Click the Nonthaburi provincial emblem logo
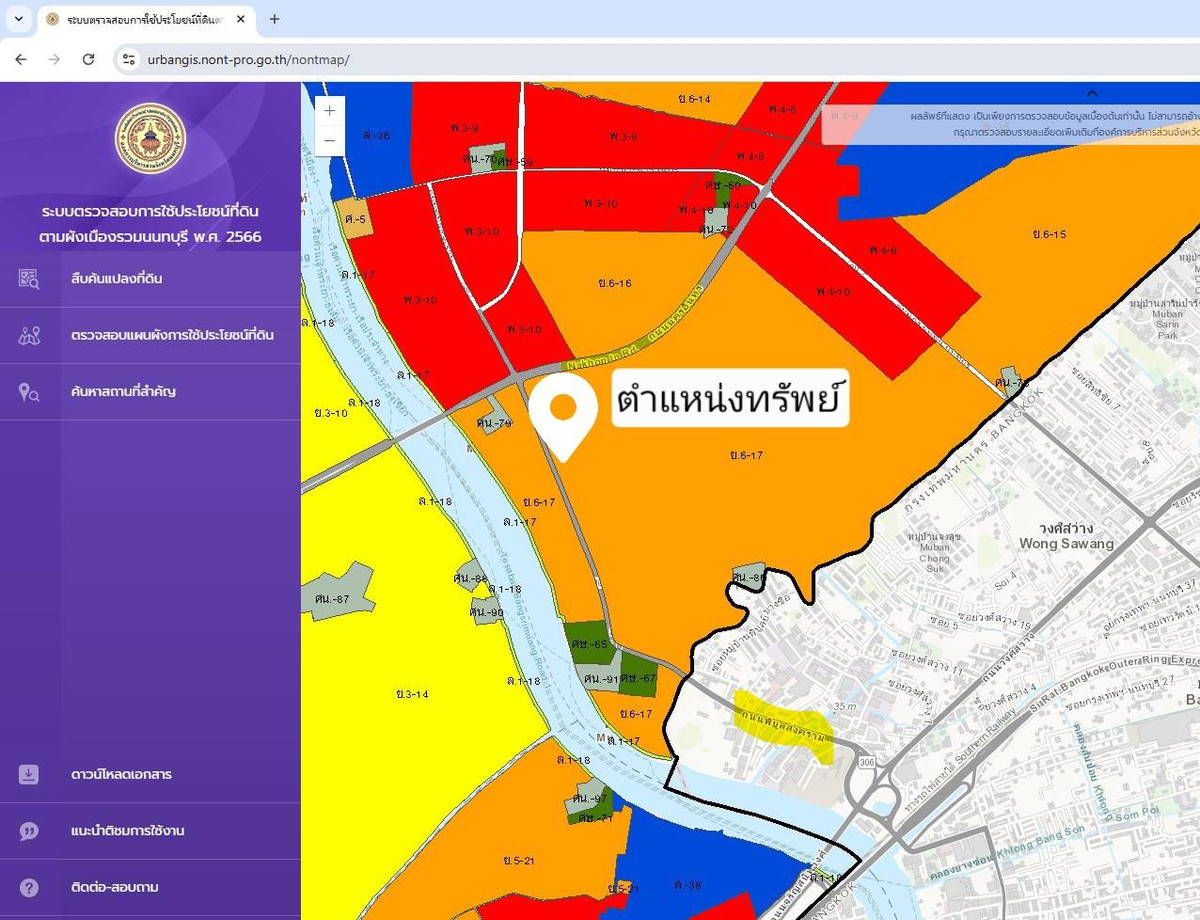This screenshot has width=1200, height=920. 150,138
